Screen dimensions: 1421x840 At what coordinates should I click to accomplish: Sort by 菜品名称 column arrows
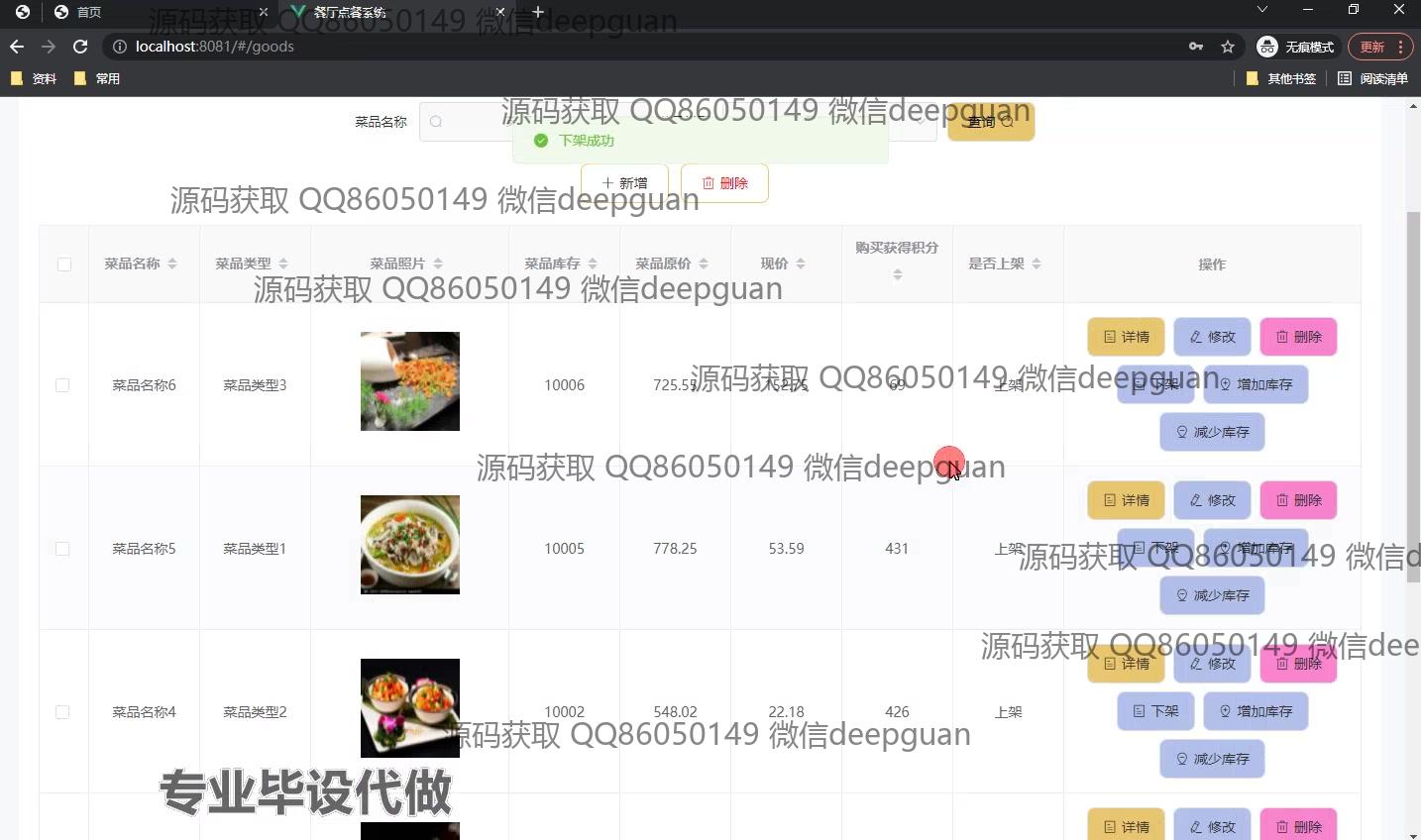pos(172,263)
